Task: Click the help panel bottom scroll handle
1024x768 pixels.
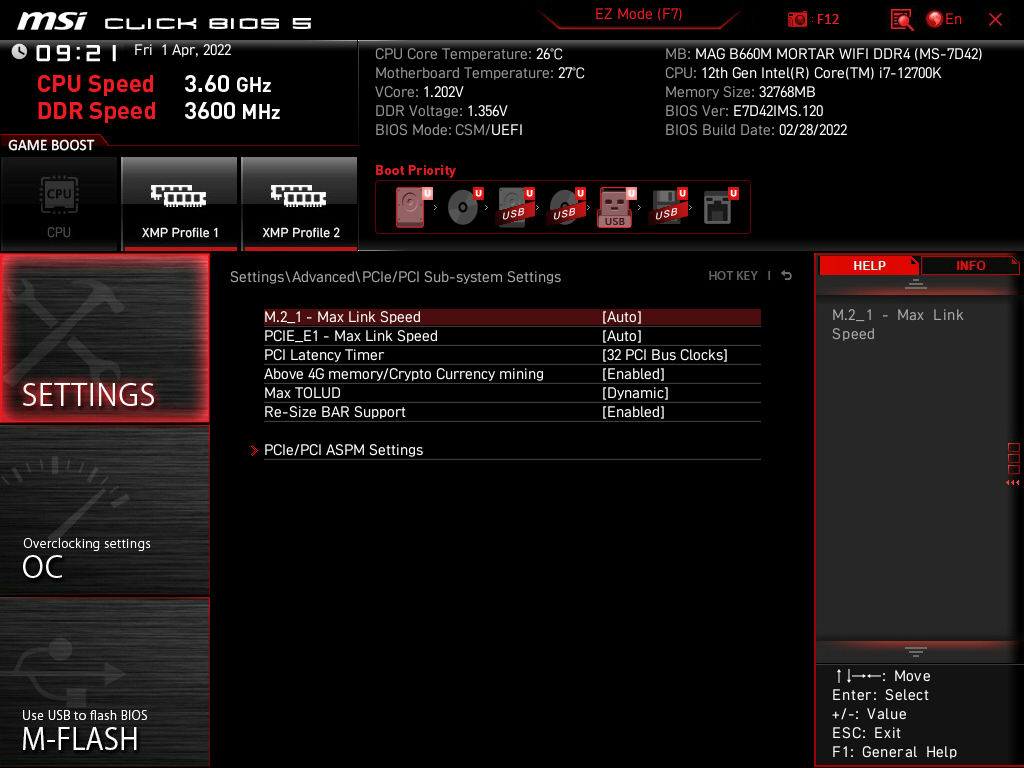Action: coord(916,651)
